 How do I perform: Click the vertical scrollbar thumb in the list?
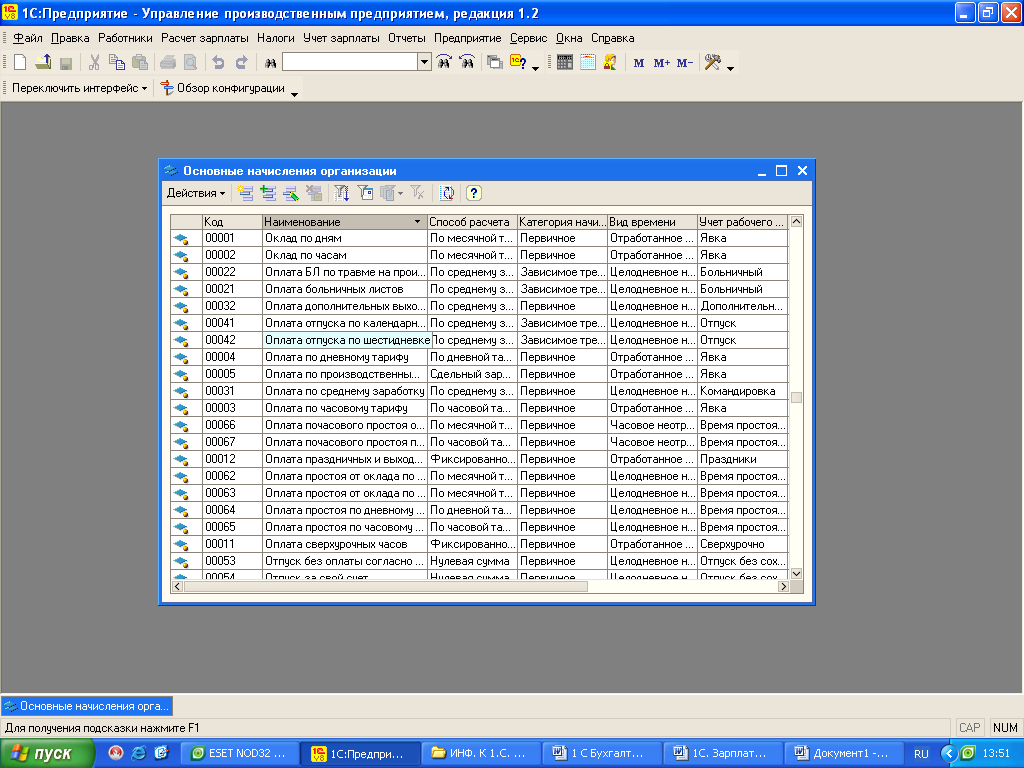tap(796, 398)
